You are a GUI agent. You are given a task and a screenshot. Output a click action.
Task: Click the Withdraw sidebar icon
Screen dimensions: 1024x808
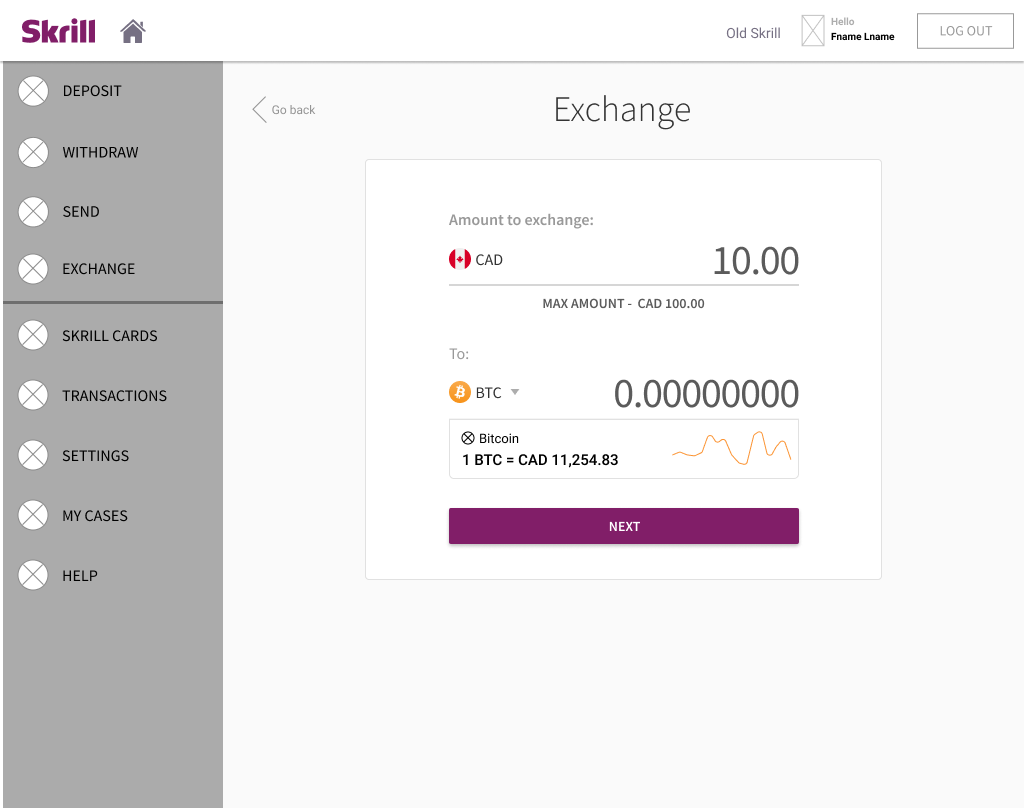point(33,152)
